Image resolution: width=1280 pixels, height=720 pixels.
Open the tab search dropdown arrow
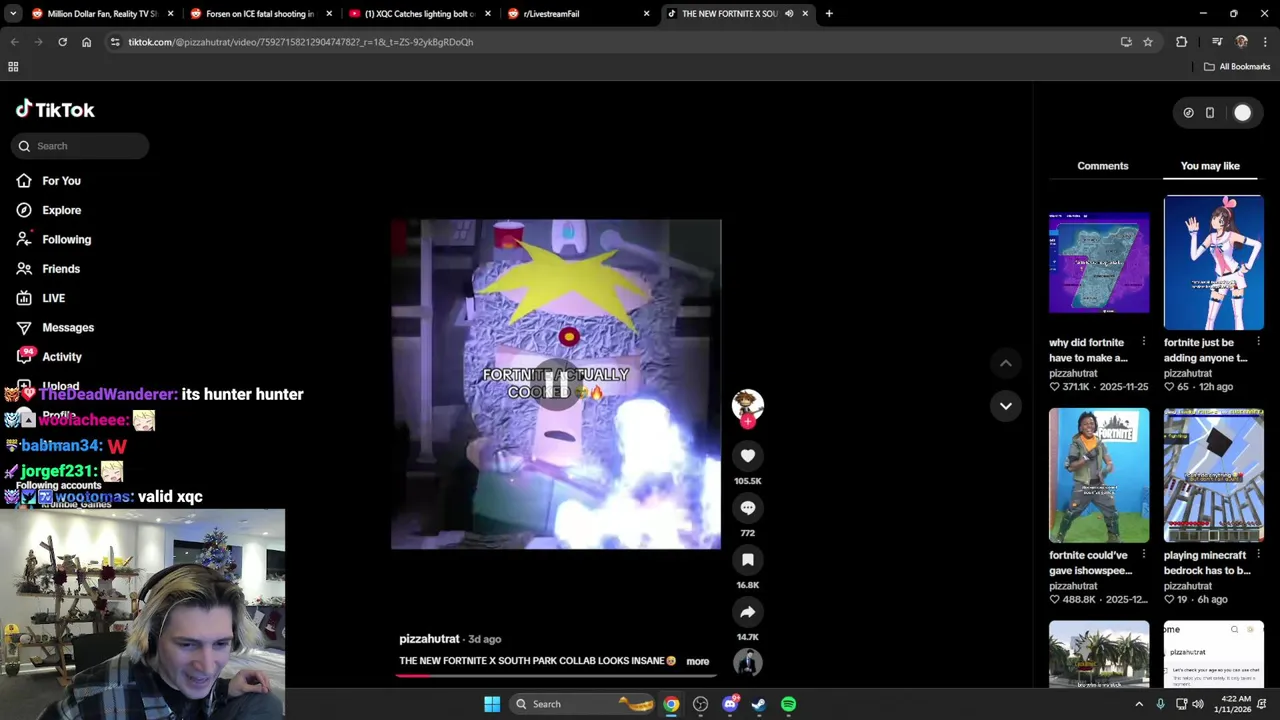coord(13,14)
